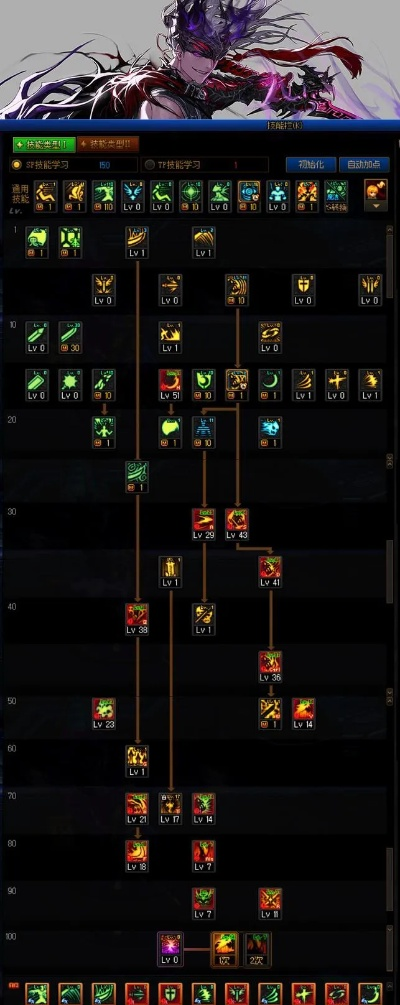Select the SP技能学习 radio button

pyautogui.click(x=16, y=165)
